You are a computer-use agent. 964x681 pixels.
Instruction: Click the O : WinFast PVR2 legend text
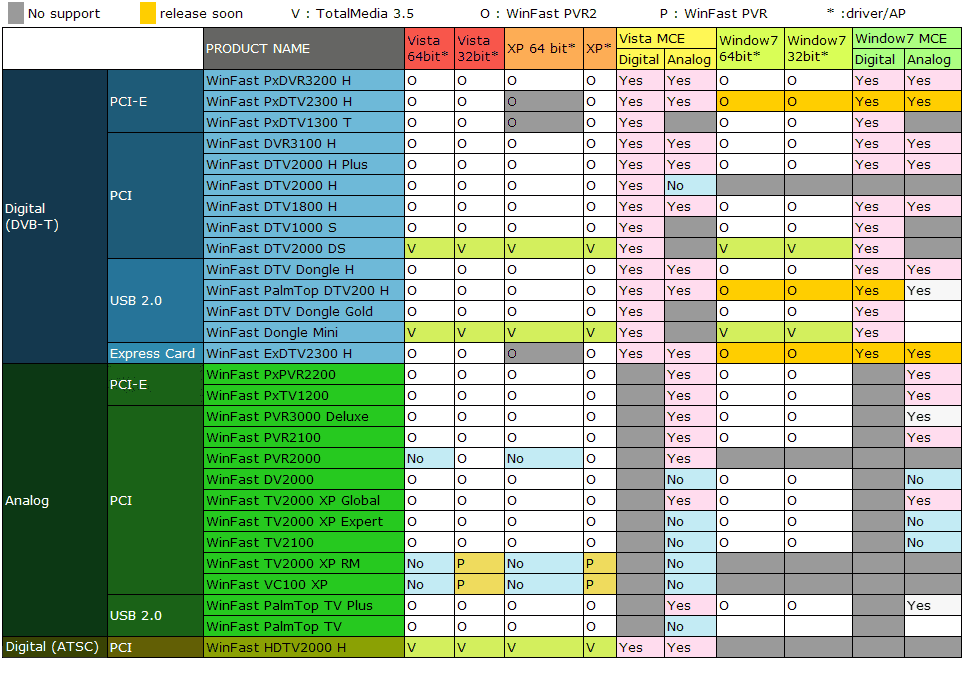[x=539, y=14]
